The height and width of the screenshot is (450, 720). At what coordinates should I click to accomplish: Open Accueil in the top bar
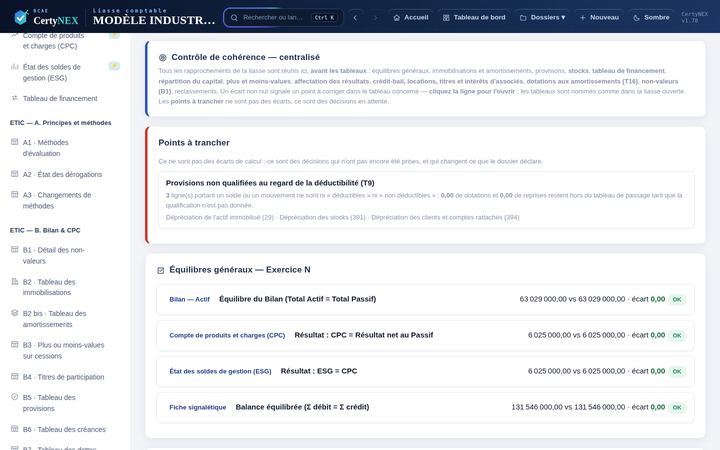coord(411,17)
